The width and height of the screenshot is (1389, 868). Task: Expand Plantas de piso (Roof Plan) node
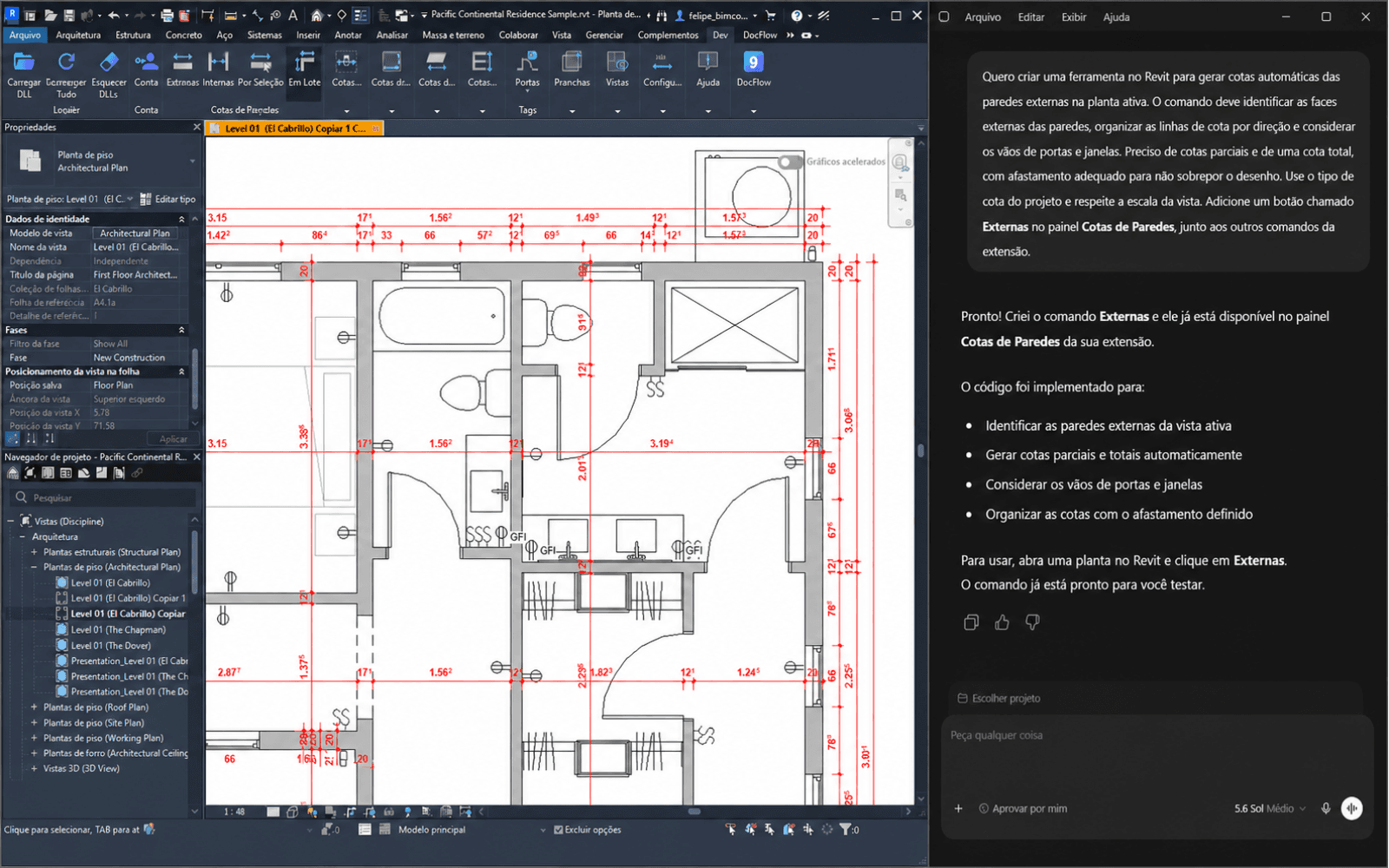coord(34,707)
